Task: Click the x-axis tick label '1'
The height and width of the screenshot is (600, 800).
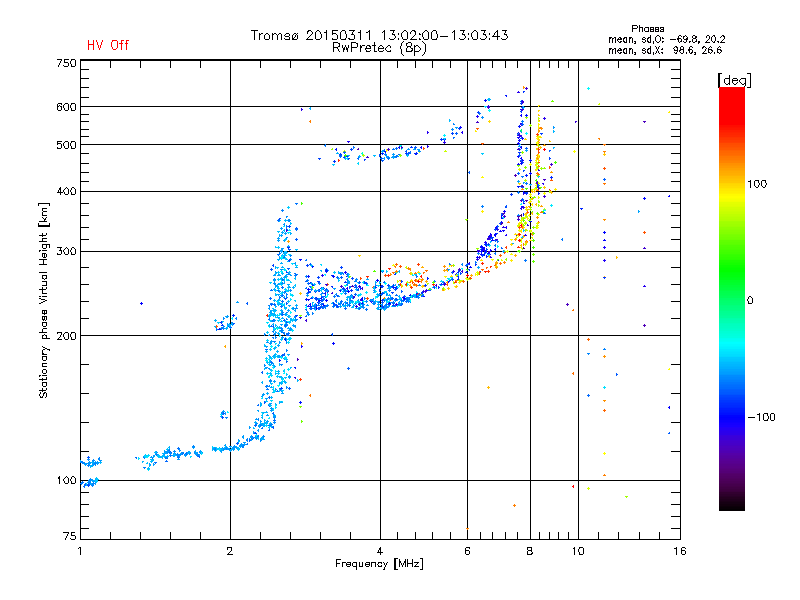Action: pyautogui.click(x=80, y=551)
